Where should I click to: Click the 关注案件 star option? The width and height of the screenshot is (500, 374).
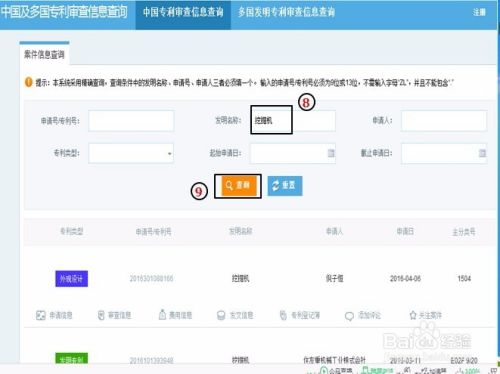(x=425, y=315)
